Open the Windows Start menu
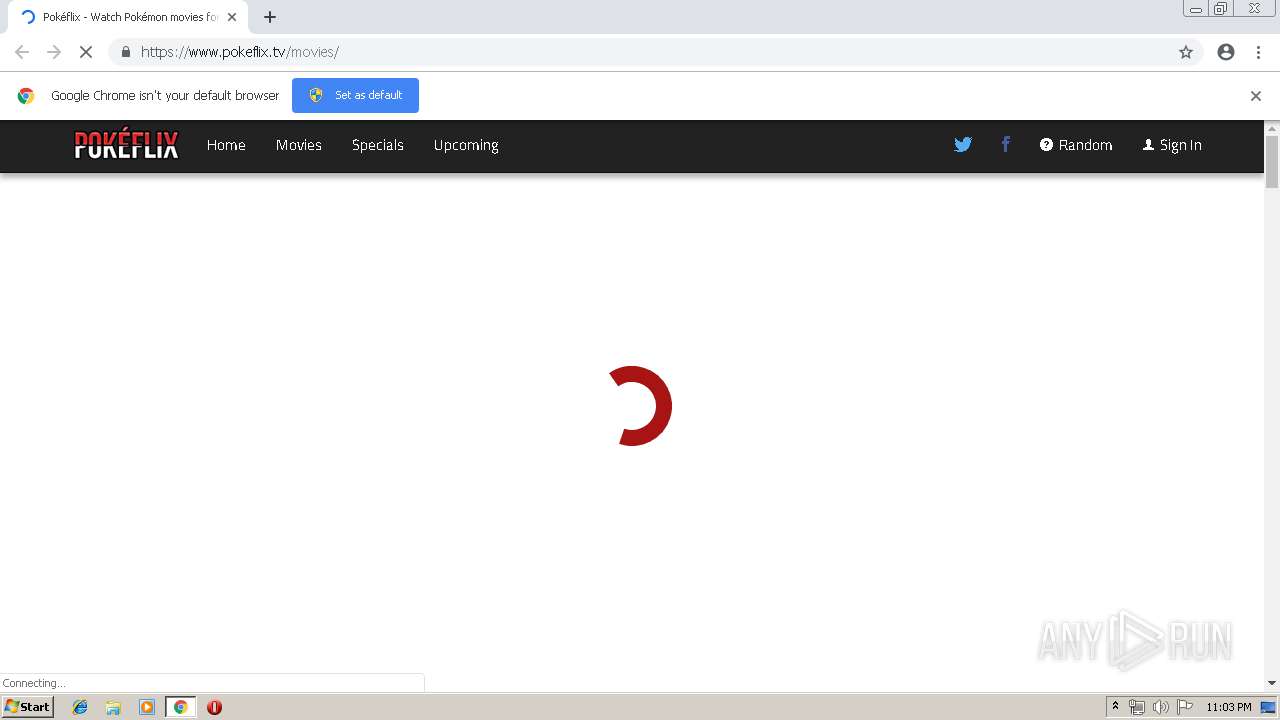Image resolution: width=1280 pixels, height=720 pixels. pos(28,707)
